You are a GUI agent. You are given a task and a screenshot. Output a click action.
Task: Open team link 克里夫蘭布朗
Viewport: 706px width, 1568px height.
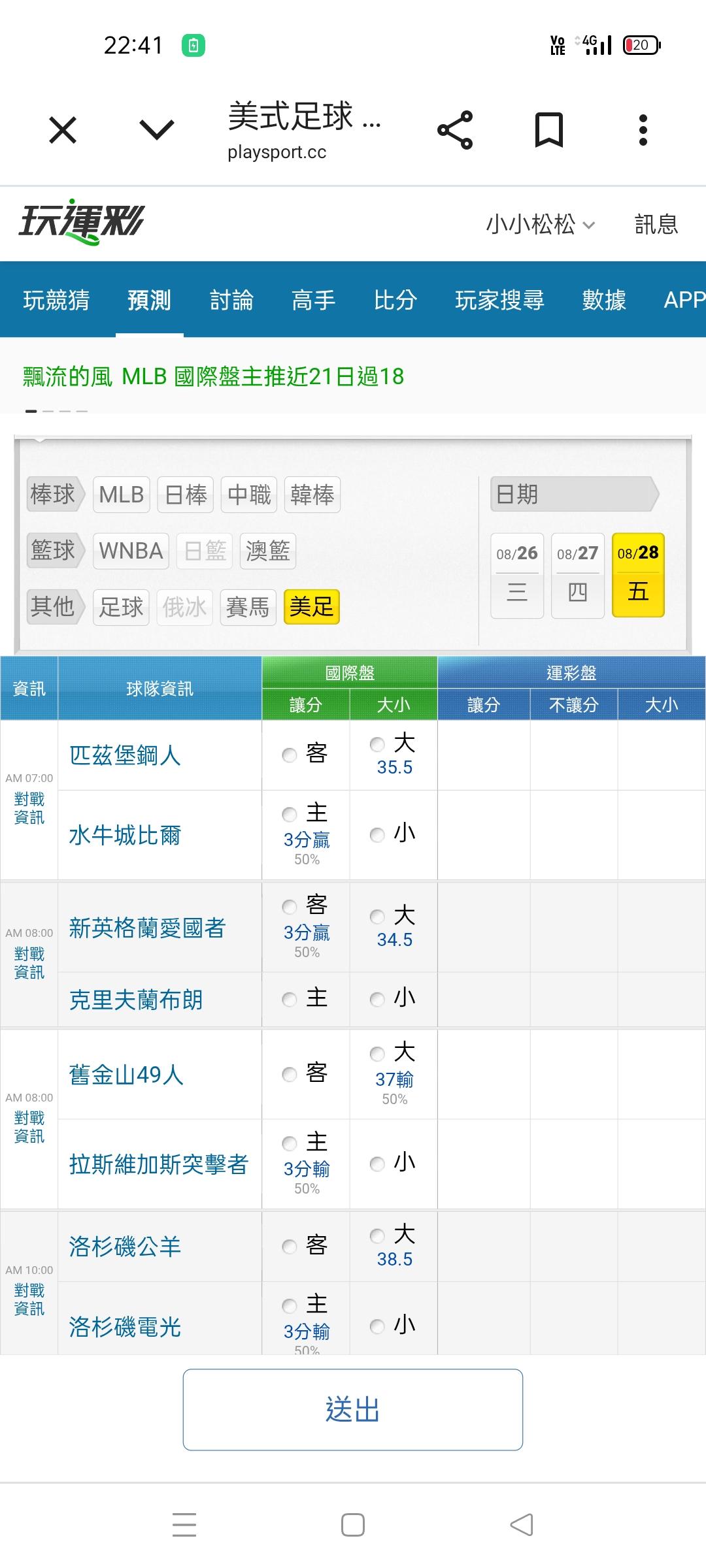136,1000
